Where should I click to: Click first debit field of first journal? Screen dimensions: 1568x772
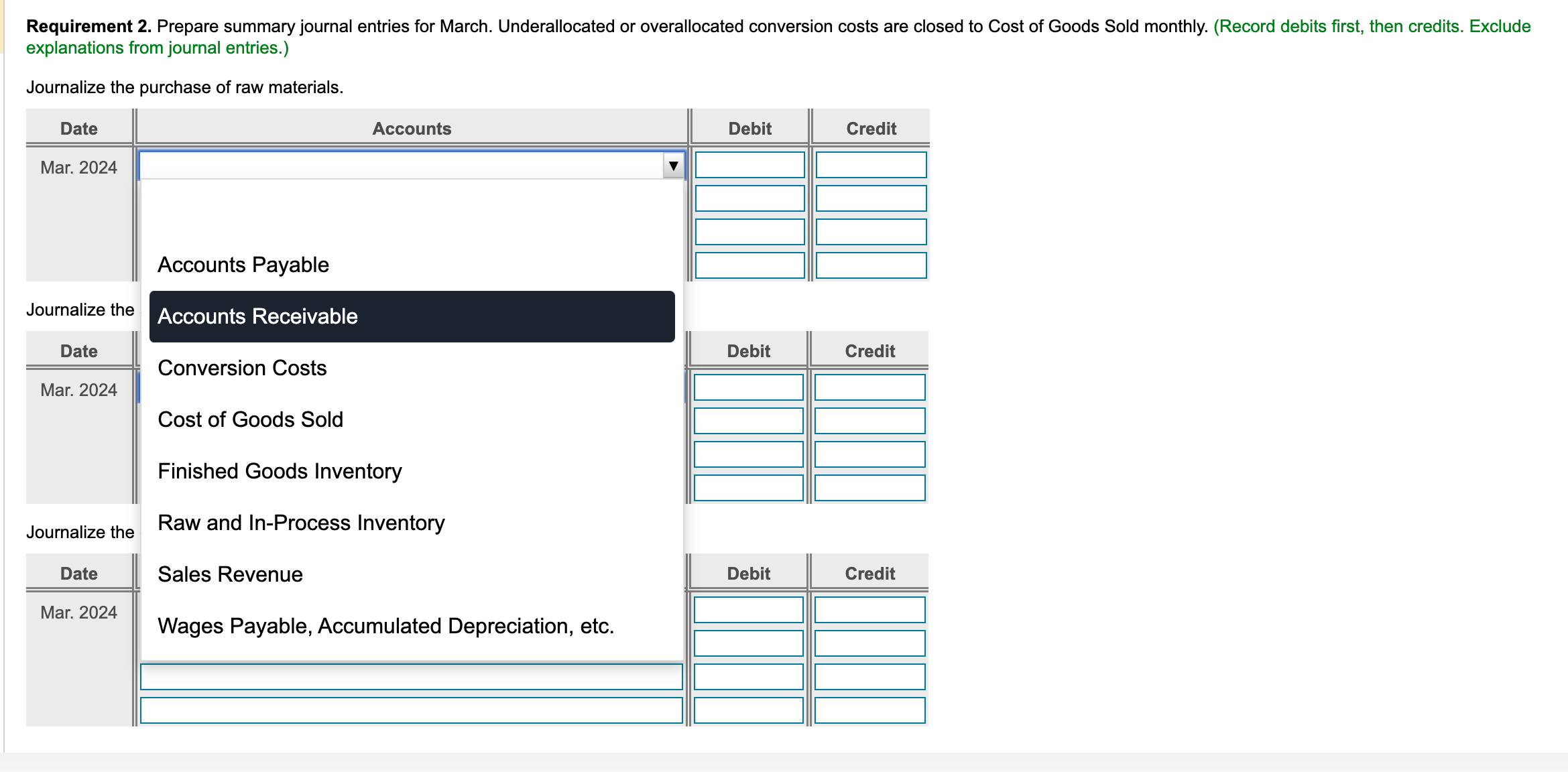pos(749,165)
